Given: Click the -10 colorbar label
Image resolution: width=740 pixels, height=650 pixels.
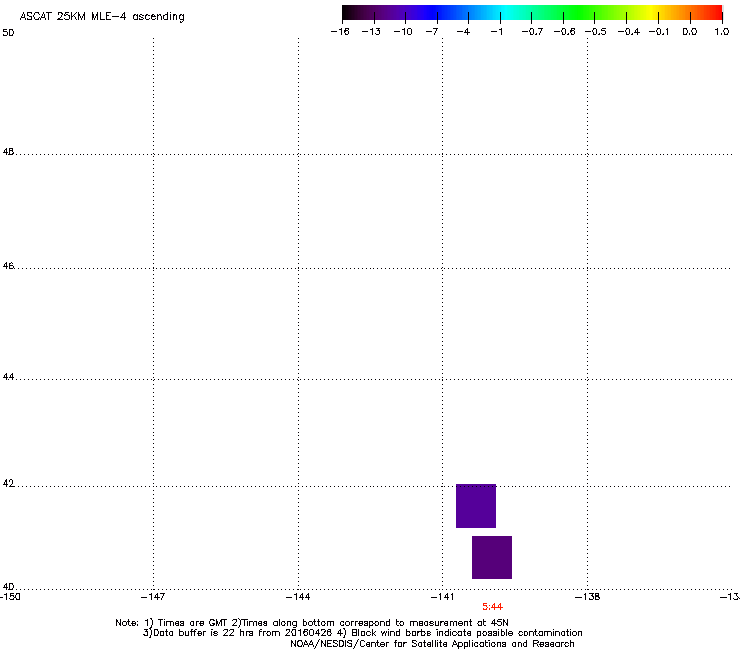Looking at the screenshot, I should [x=403, y=32].
